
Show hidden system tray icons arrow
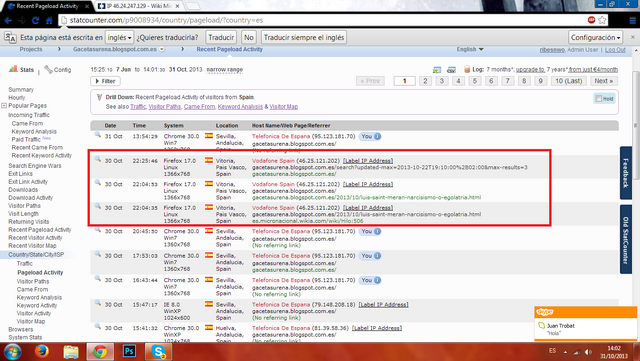tap(565, 352)
